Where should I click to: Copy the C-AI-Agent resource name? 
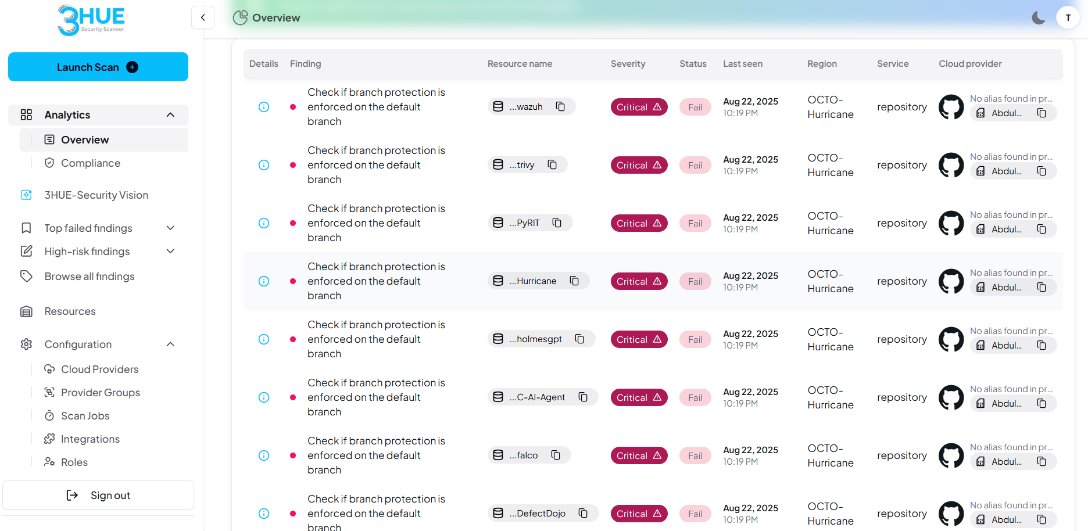point(583,397)
